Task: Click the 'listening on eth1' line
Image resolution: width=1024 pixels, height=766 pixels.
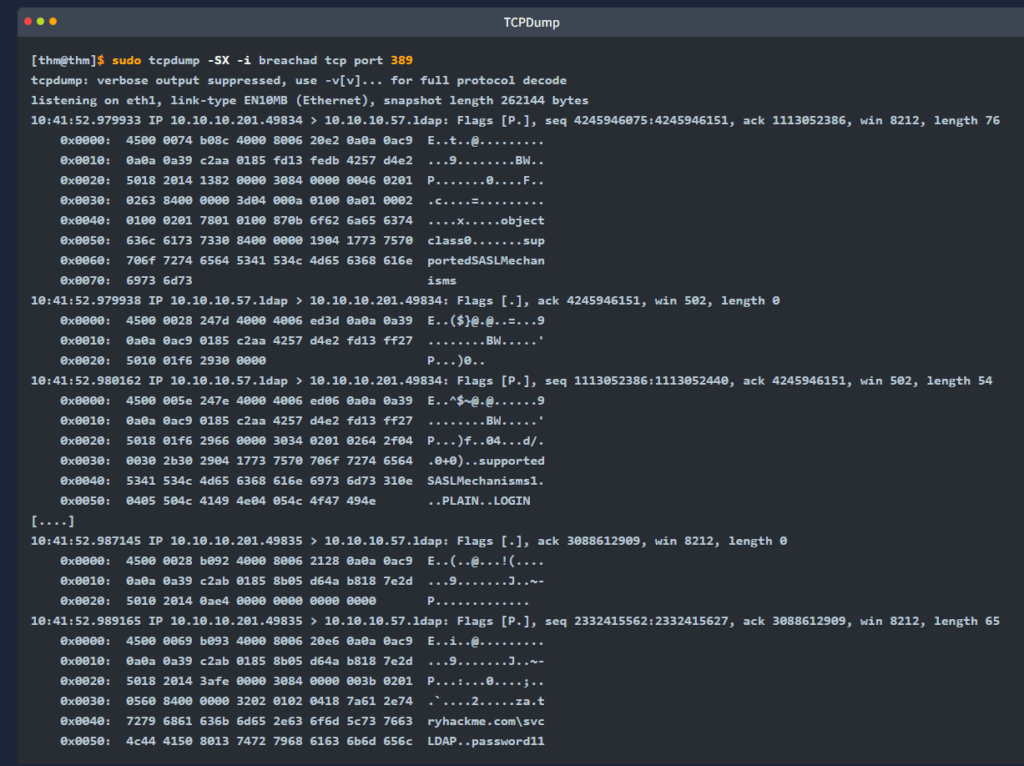Action: click(x=310, y=101)
